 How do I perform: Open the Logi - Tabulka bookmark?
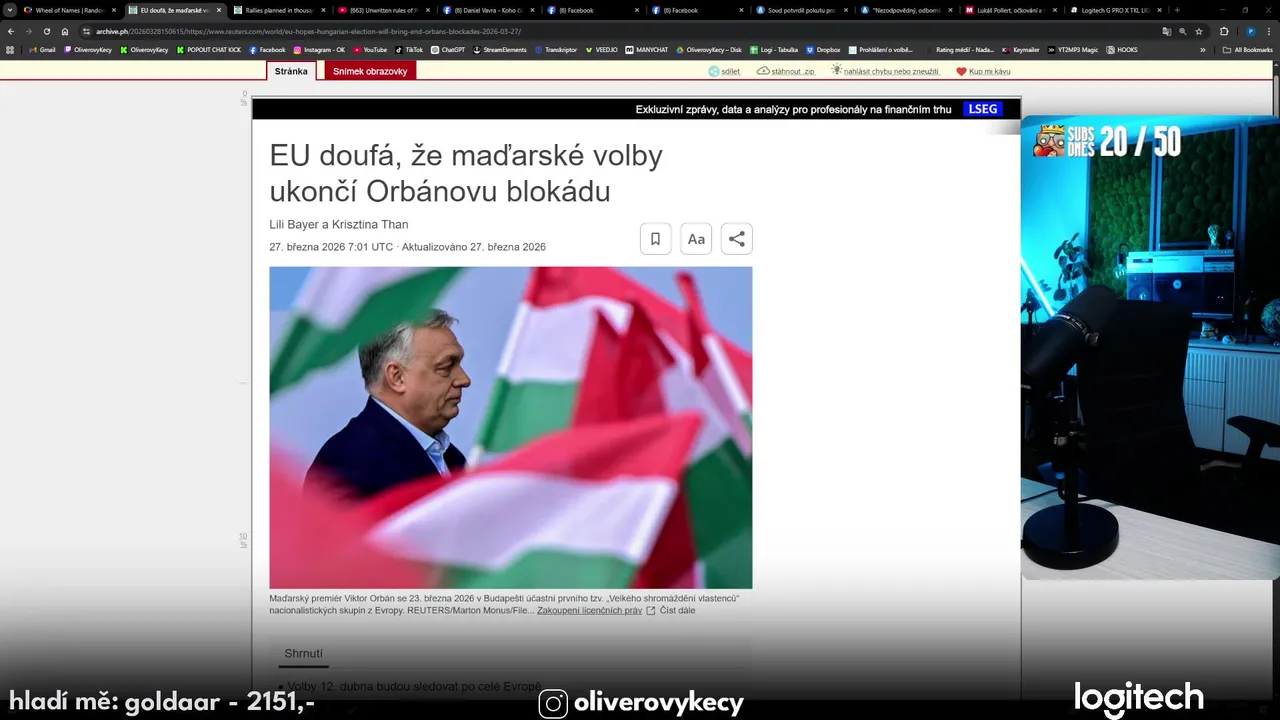[x=773, y=49]
